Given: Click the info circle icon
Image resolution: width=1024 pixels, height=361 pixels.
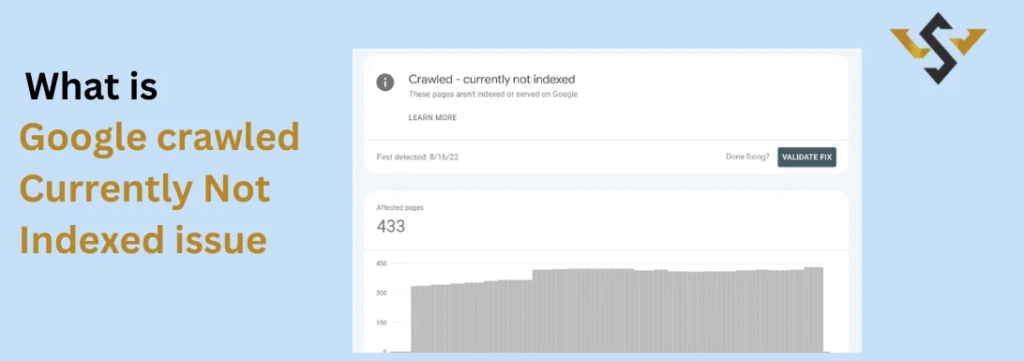Looking at the screenshot, I should click(x=385, y=83).
